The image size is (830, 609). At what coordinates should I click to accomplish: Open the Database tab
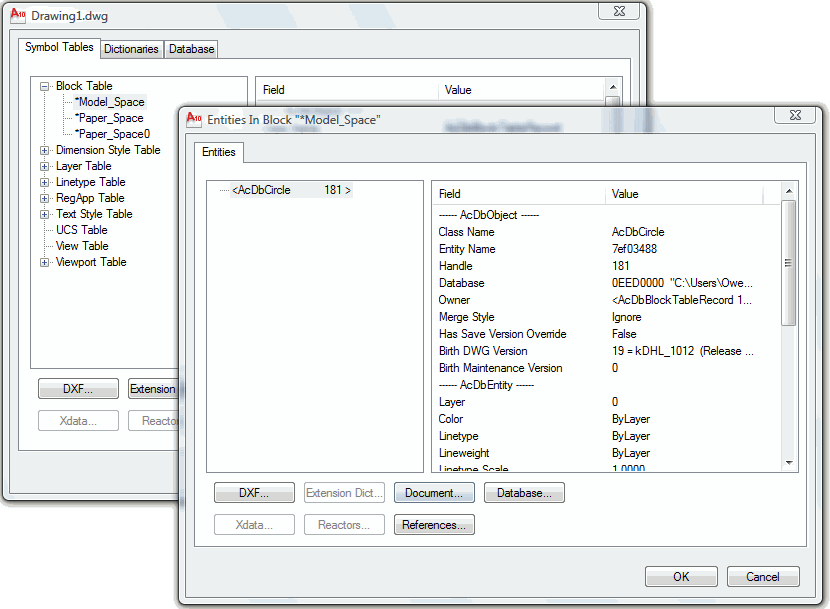[x=191, y=49]
